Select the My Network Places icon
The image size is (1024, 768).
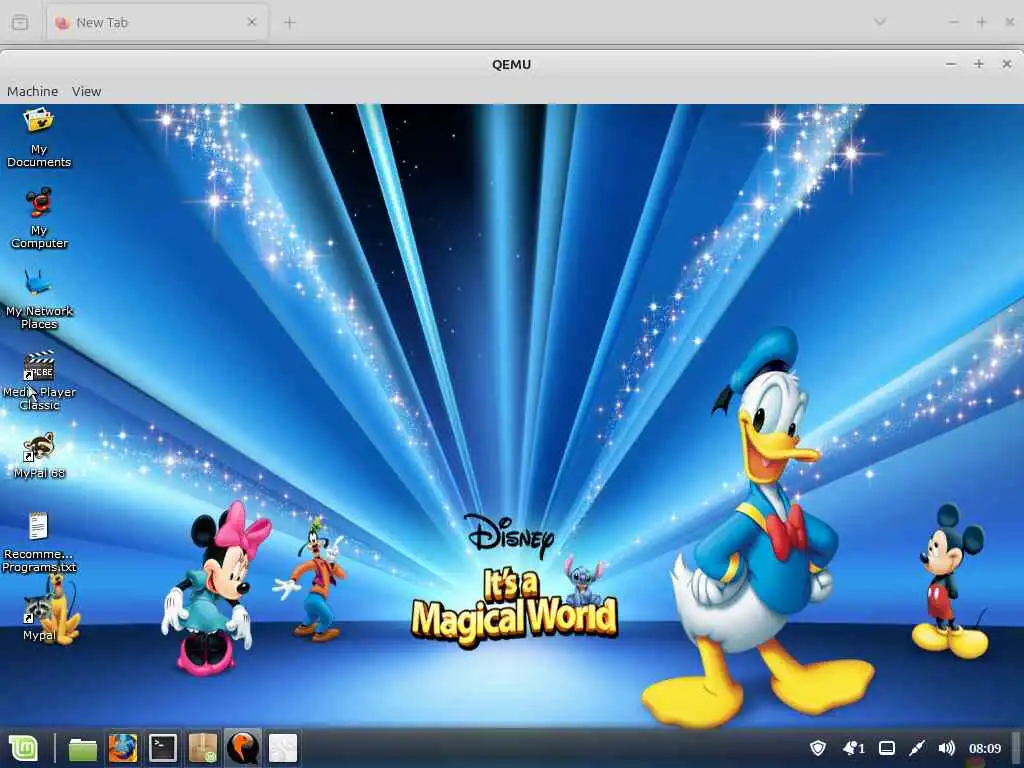[x=39, y=299]
